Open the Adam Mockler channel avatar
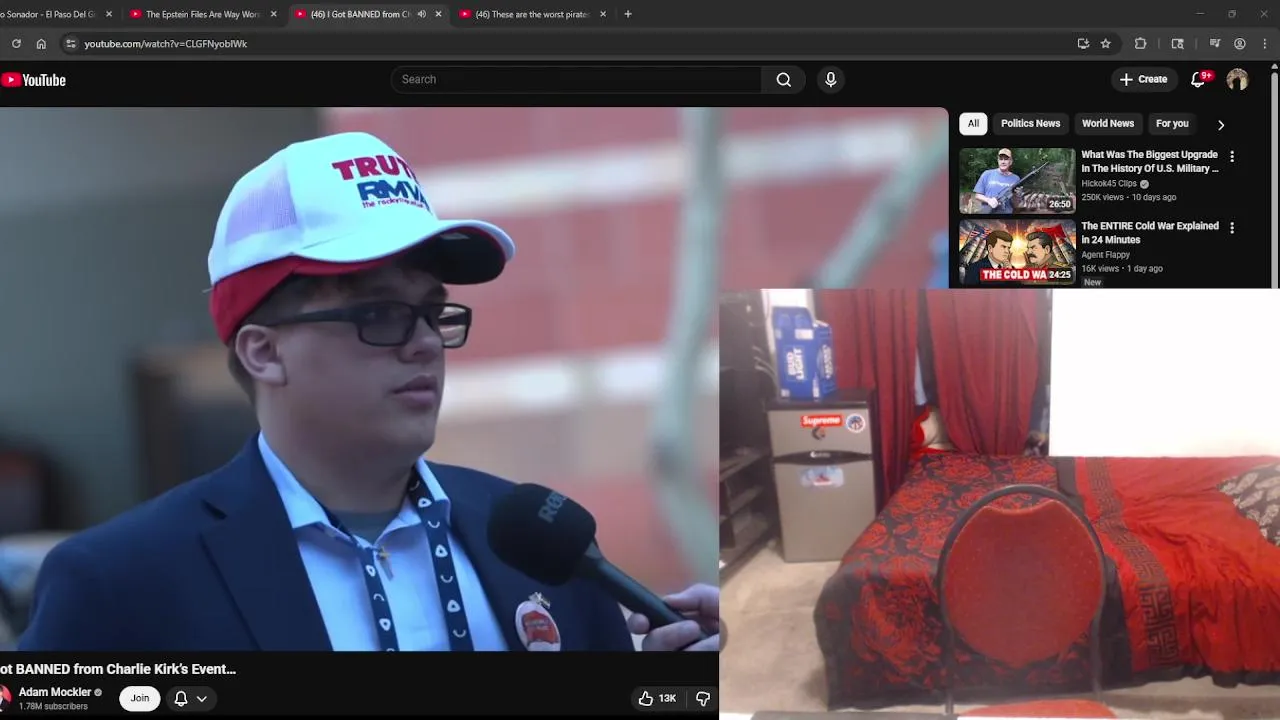The image size is (1280, 720). pyautogui.click(x=4, y=697)
